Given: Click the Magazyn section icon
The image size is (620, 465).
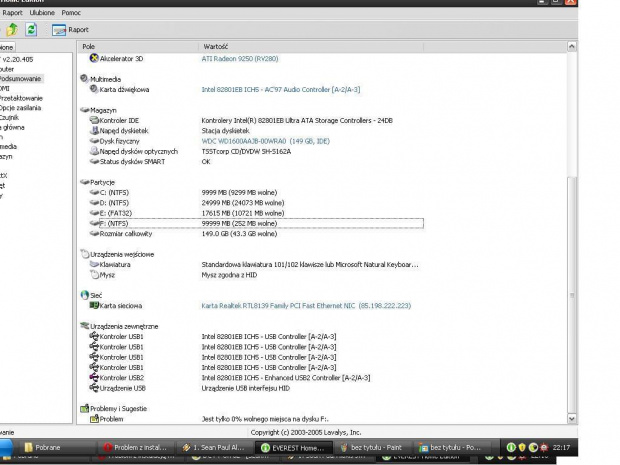Looking at the screenshot, I should point(84,110).
